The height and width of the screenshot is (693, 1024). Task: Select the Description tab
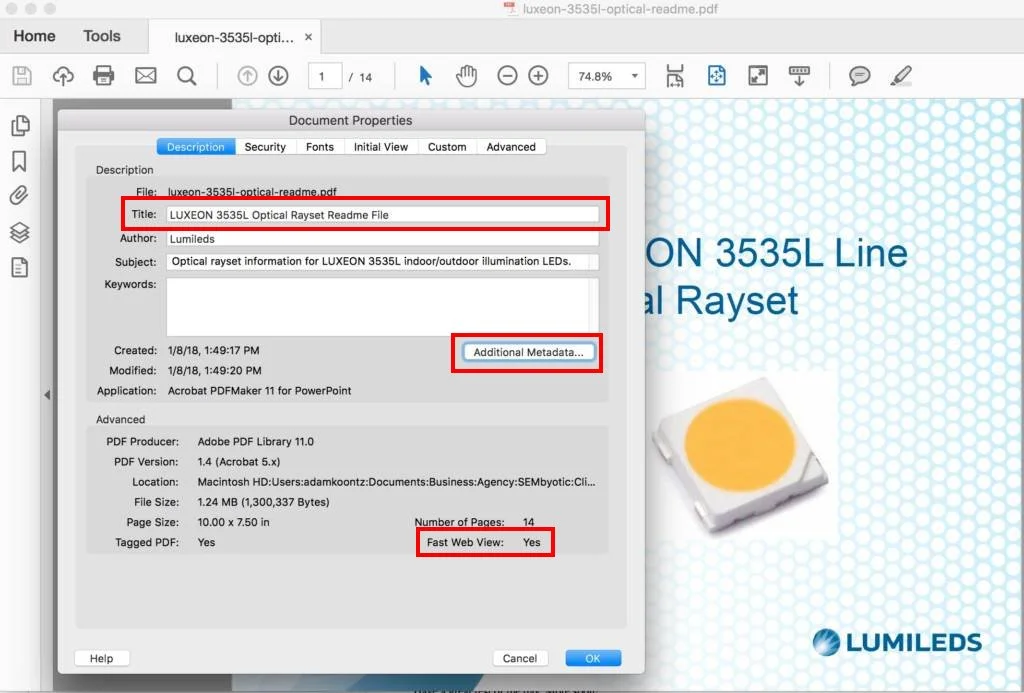(x=196, y=147)
